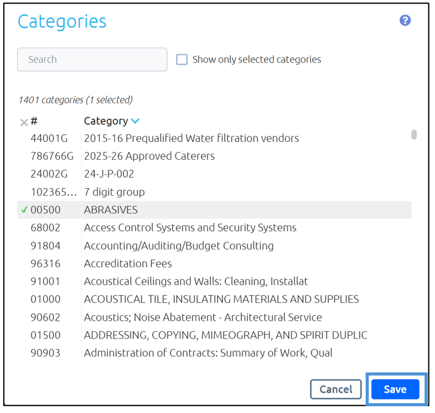Toggle sort arrow next to Category
435x413 pixels.
(x=135, y=121)
